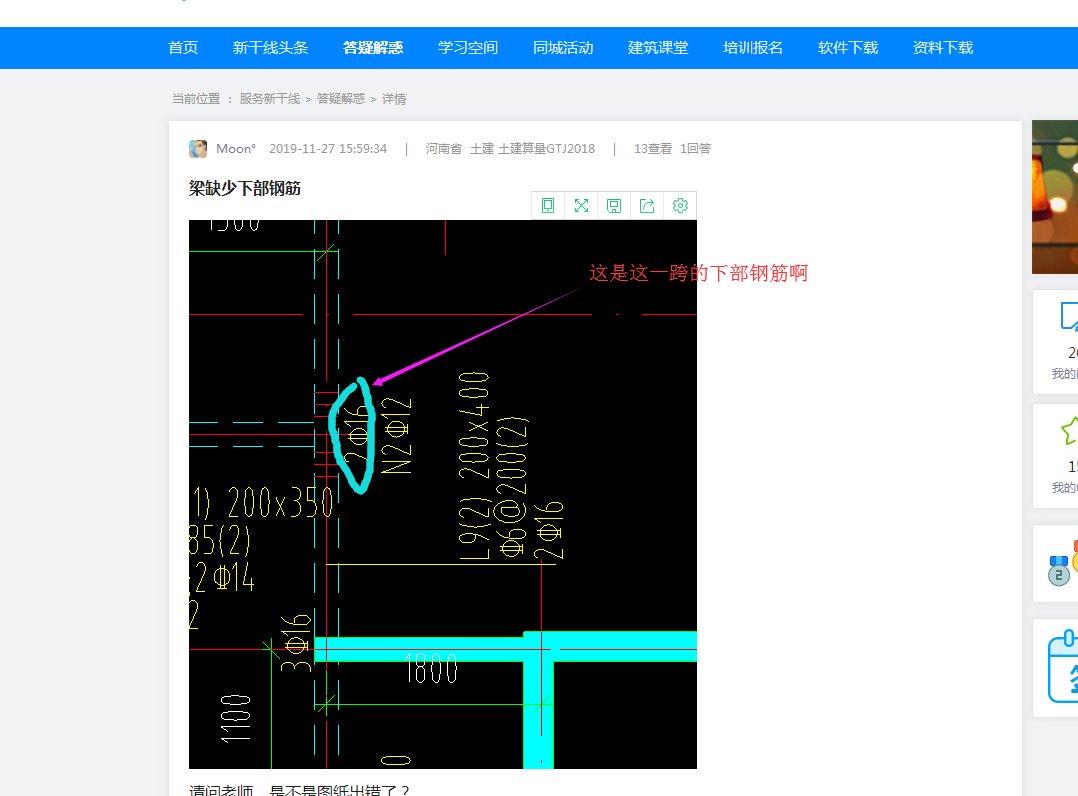Select 建筑课堂 from the navigation bar

(x=658, y=47)
